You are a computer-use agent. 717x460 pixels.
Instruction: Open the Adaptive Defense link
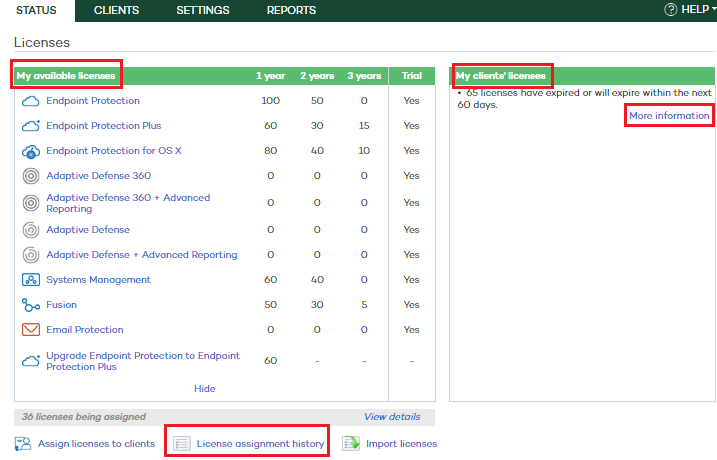click(88, 230)
